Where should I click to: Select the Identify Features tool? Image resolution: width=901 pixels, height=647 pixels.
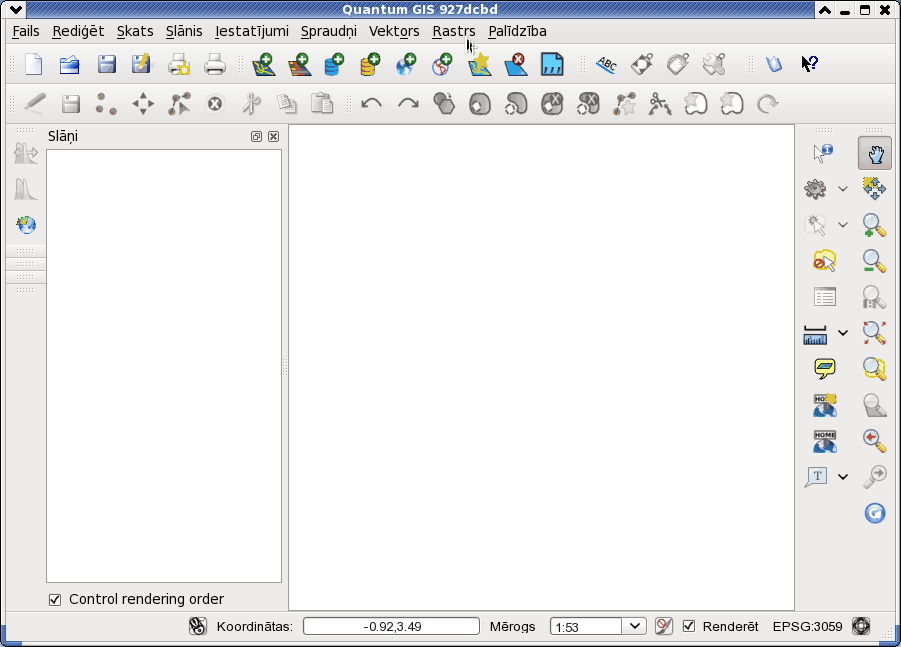[823, 153]
